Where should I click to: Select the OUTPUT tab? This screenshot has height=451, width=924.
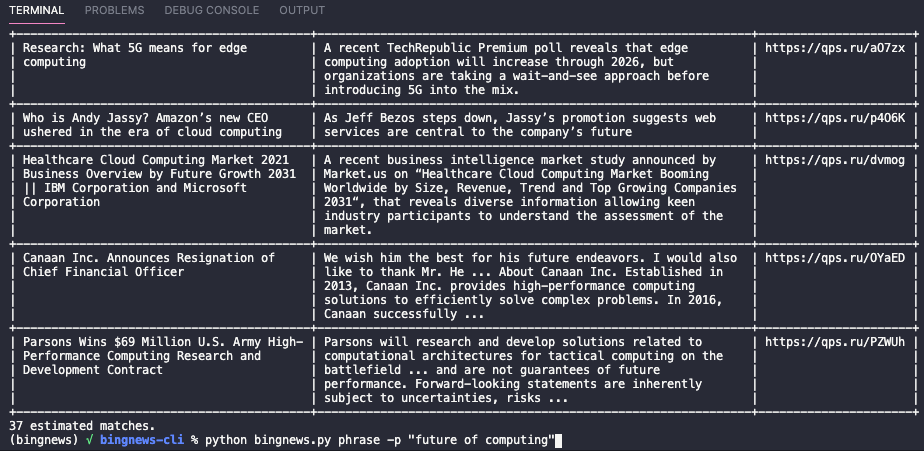tap(302, 10)
